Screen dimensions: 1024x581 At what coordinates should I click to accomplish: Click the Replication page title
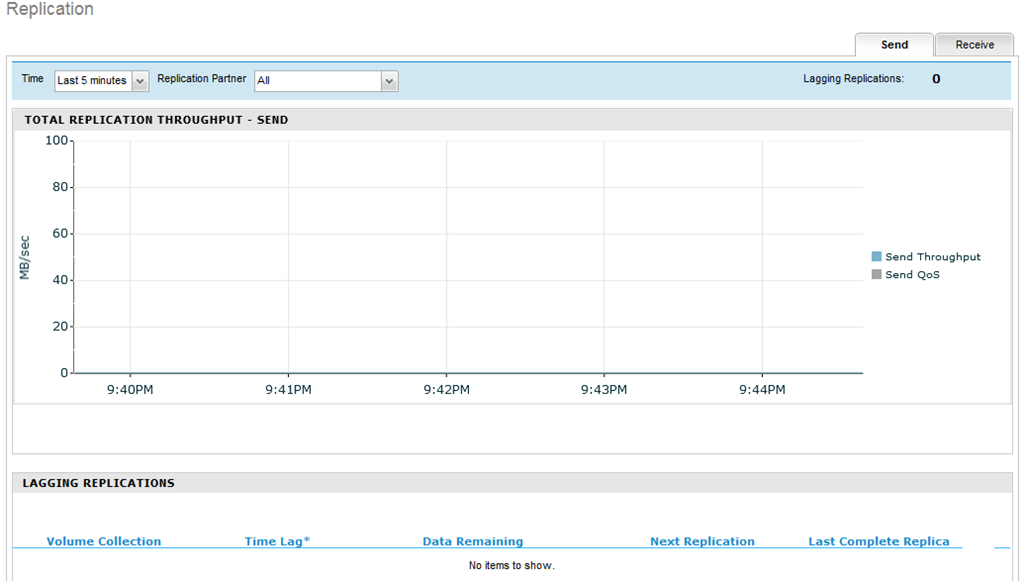point(50,10)
